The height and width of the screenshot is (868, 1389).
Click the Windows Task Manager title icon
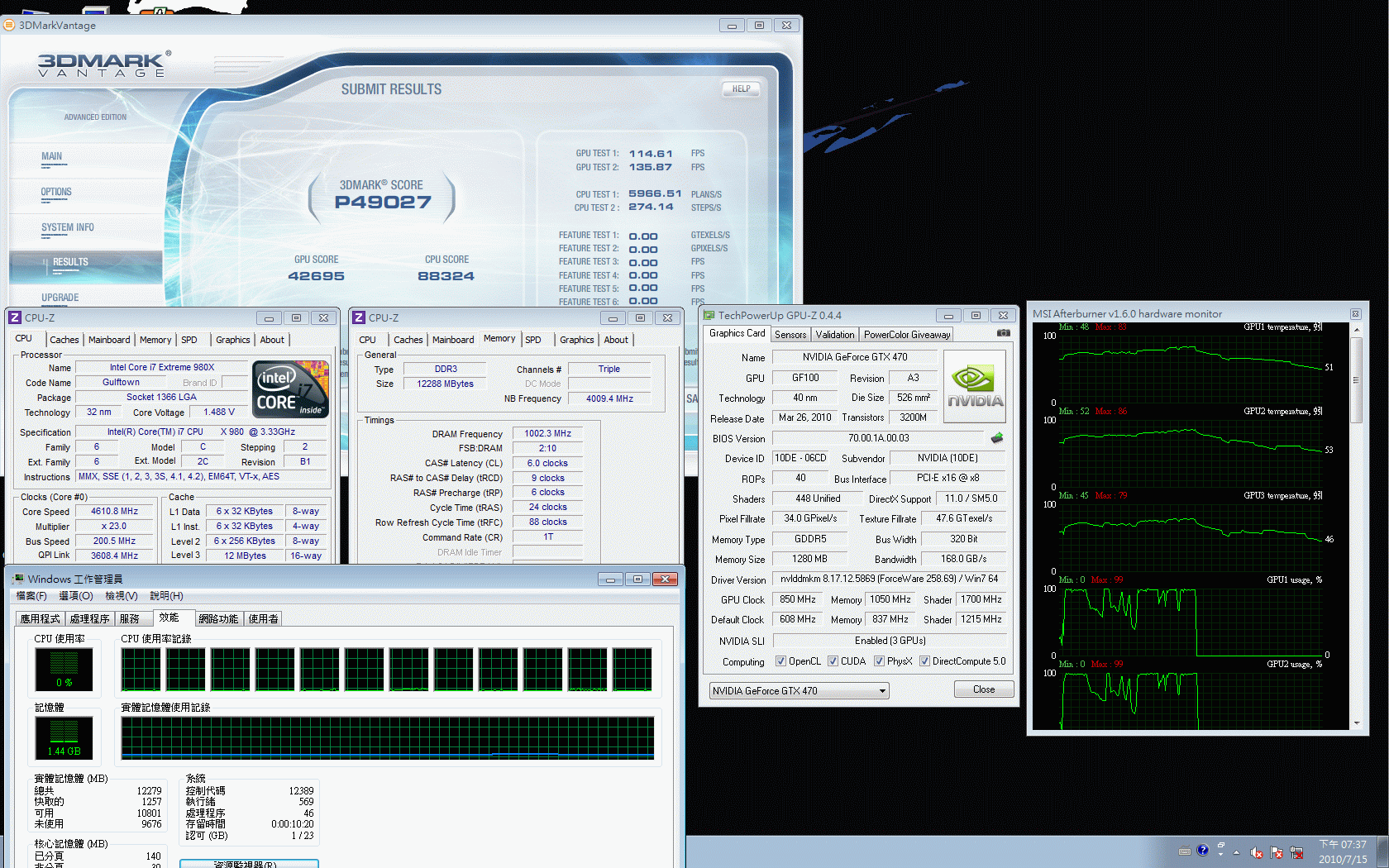[17, 579]
